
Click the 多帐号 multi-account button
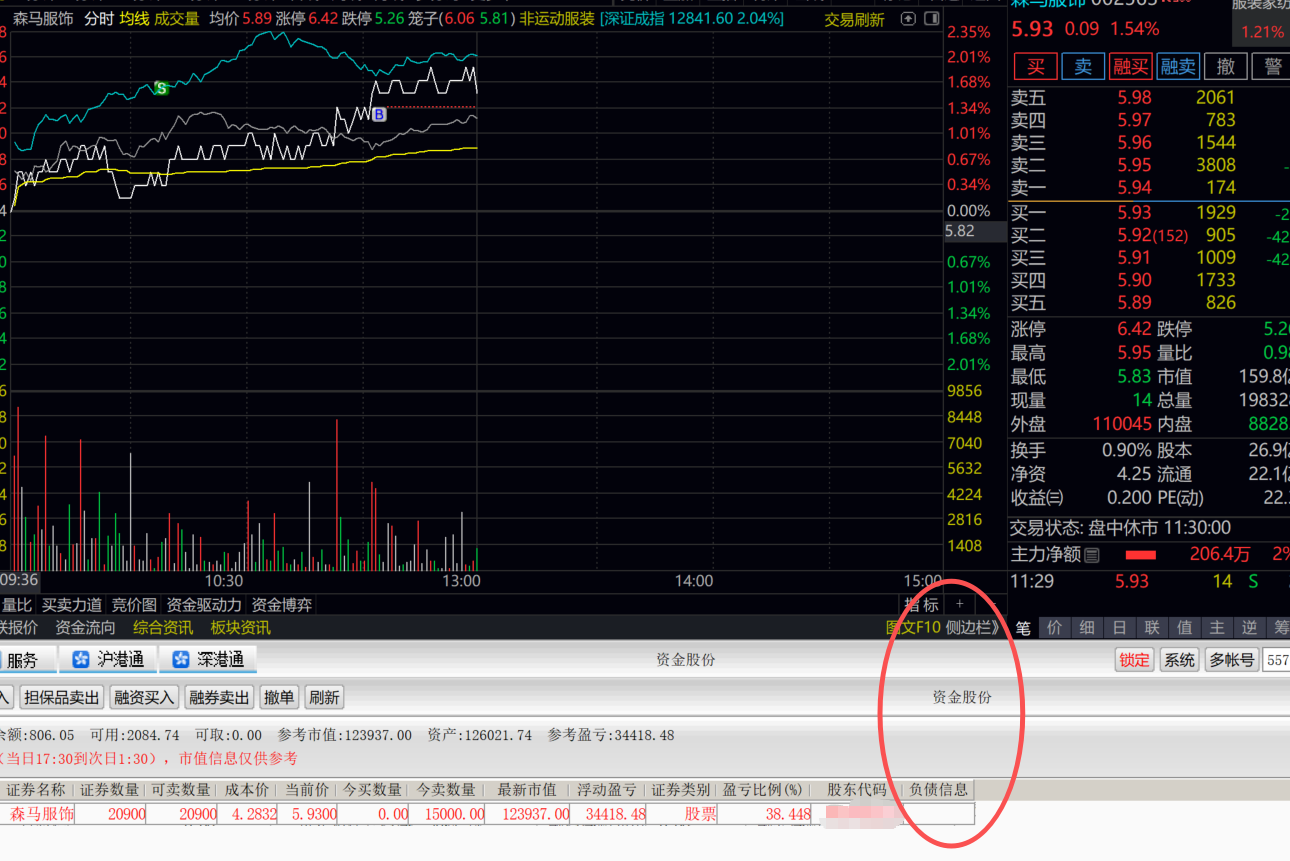click(1232, 660)
